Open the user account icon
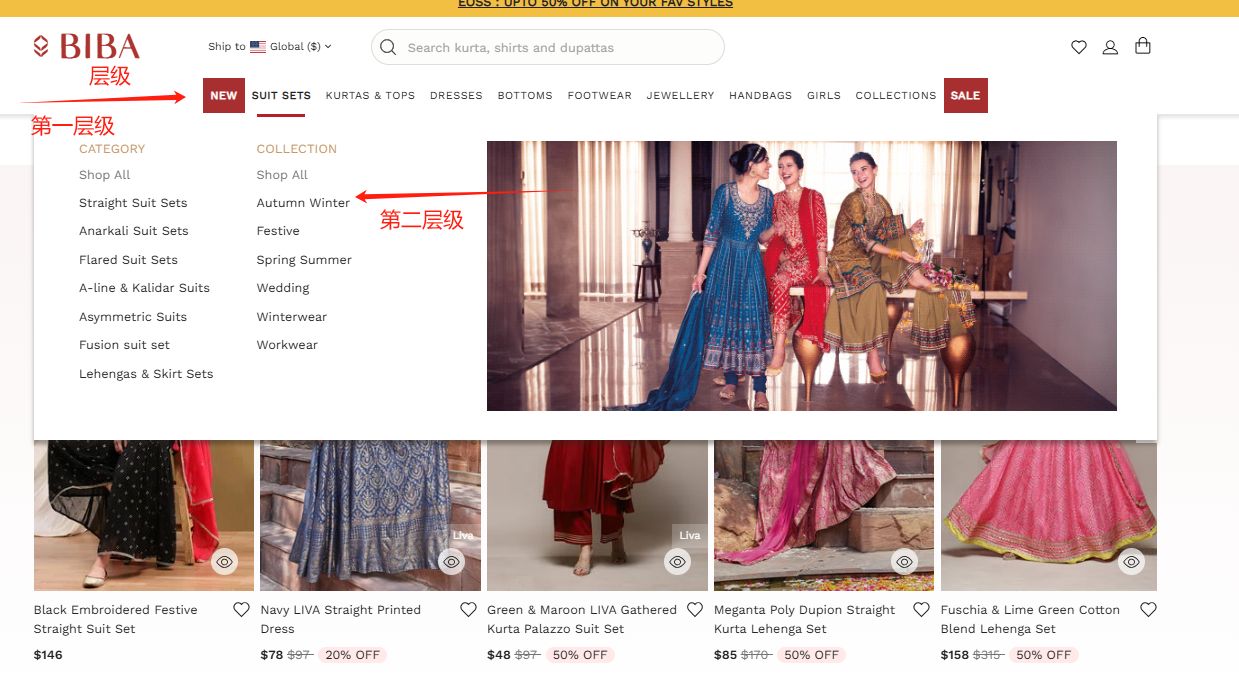 1110,47
